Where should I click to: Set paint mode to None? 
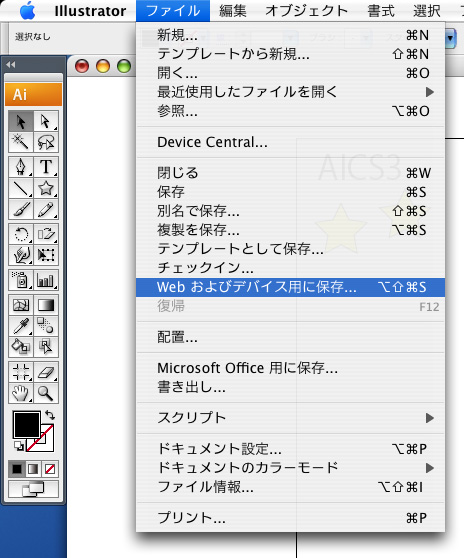click(50, 469)
